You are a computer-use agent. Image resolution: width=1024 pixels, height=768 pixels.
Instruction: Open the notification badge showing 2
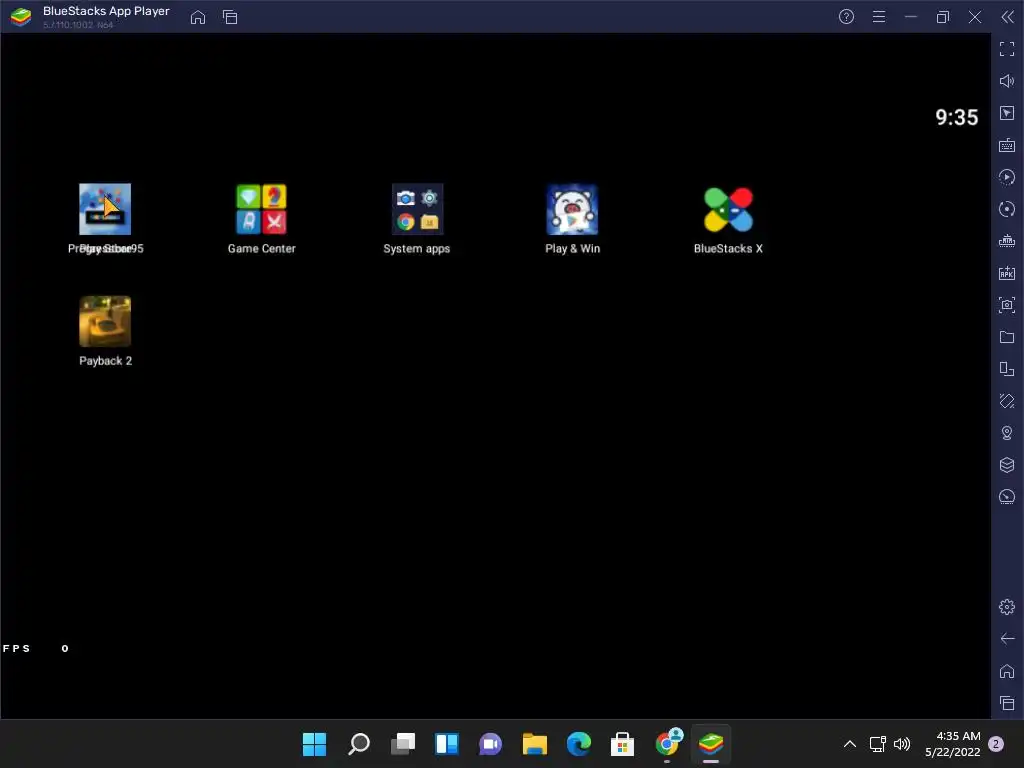pyautogui.click(x=996, y=744)
